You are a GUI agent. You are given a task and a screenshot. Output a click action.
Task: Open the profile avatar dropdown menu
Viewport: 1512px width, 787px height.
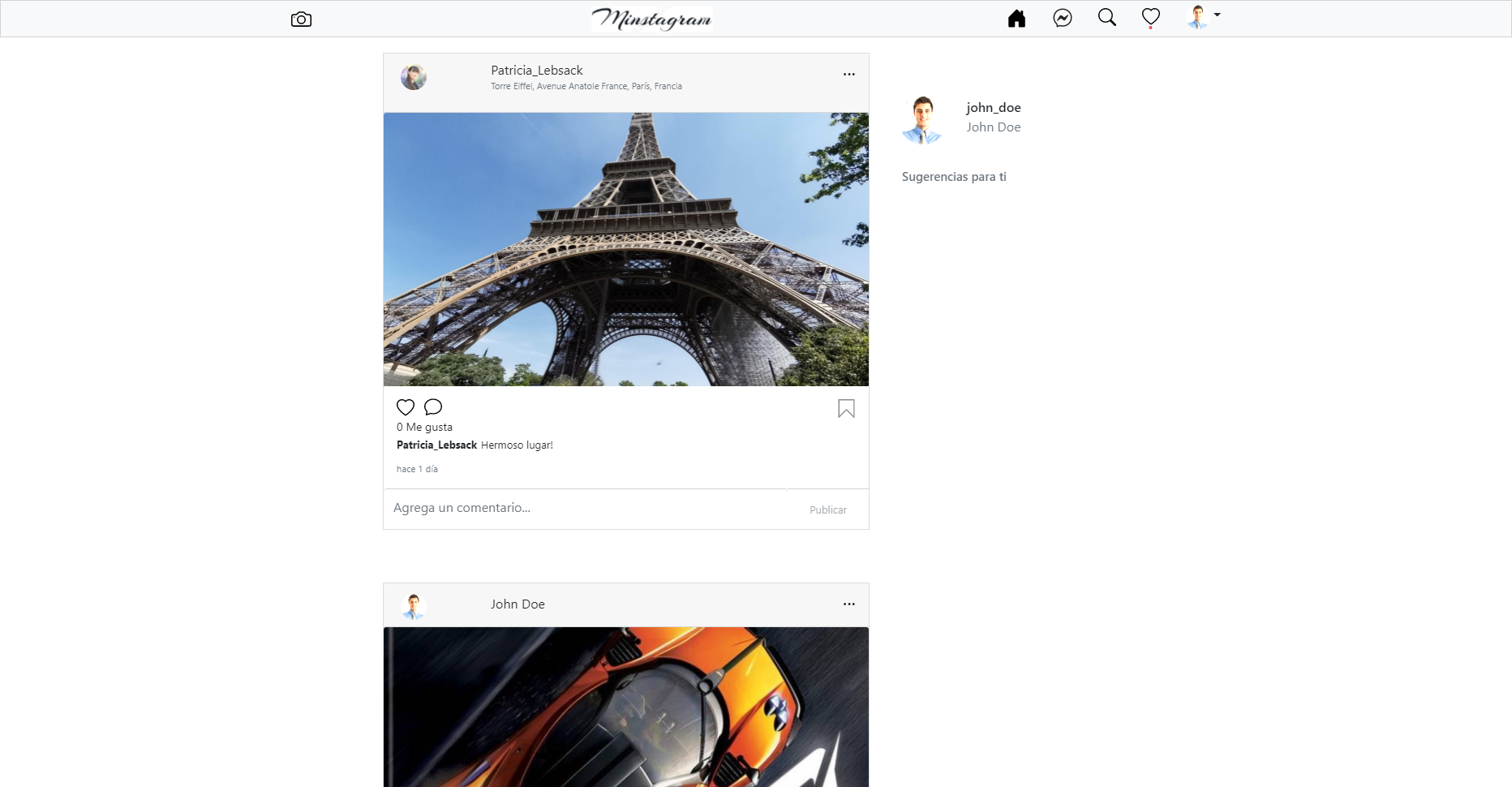pyautogui.click(x=1203, y=17)
